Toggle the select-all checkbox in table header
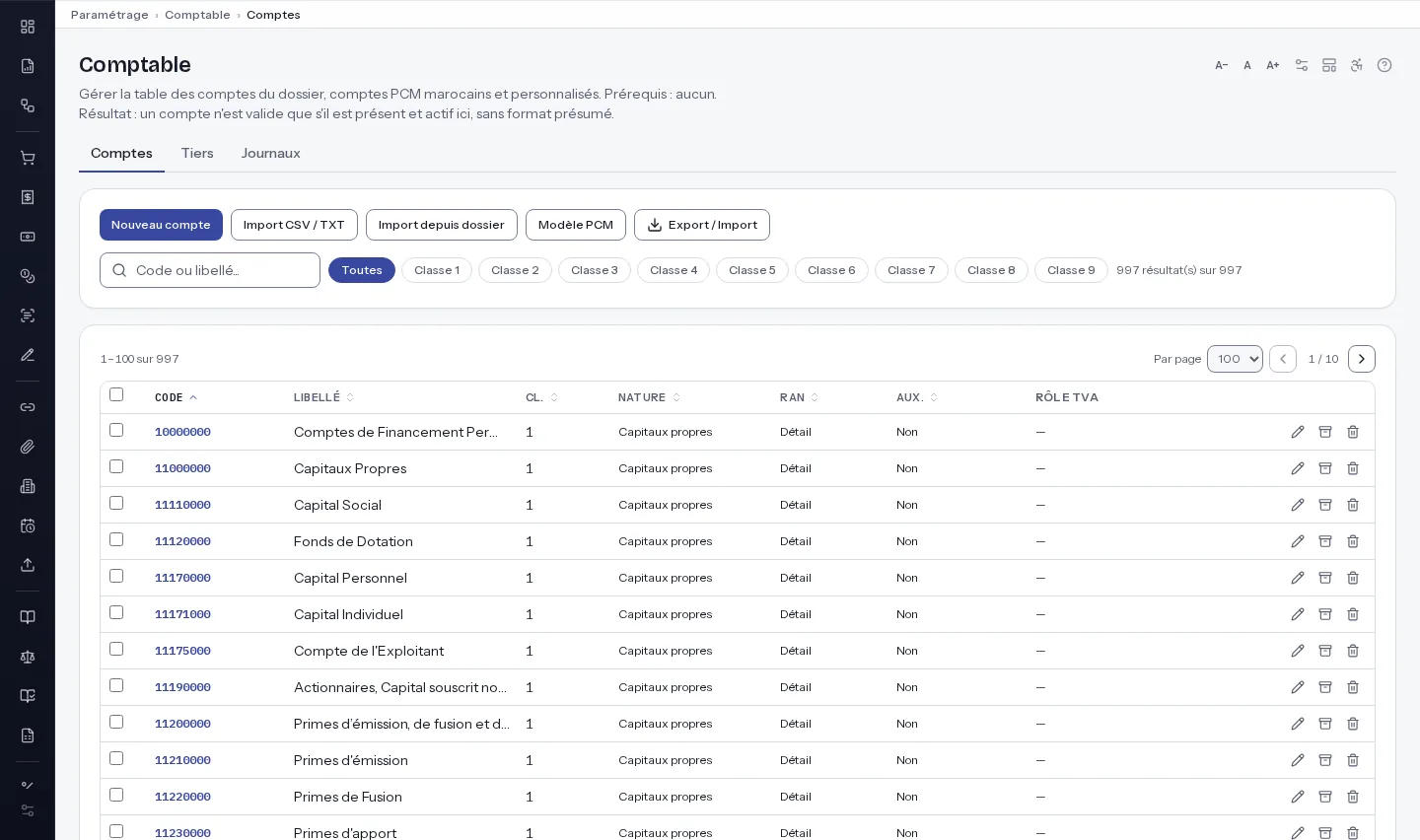Screen dimensions: 1420x840 (116, 394)
